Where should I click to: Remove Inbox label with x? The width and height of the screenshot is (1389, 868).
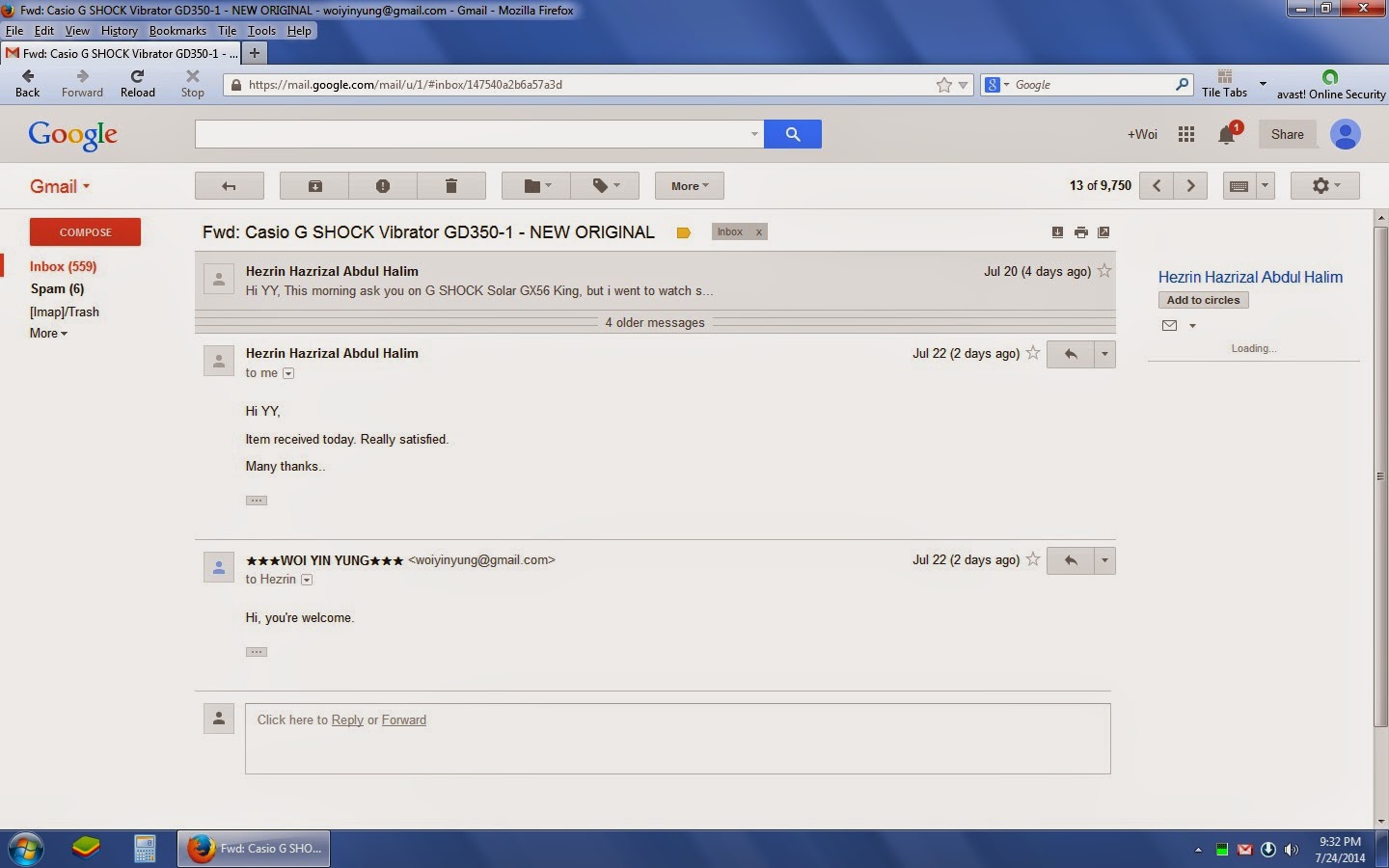pos(759,231)
